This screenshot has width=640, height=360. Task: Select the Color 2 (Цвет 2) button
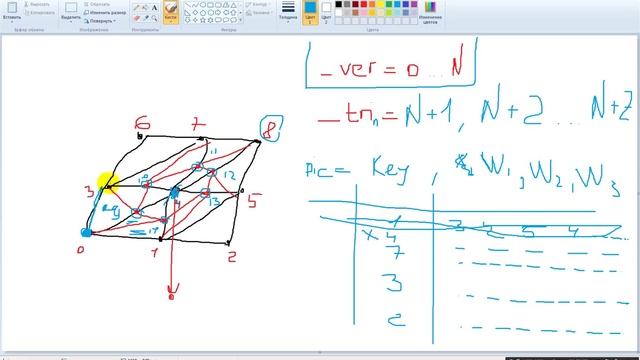[x=326, y=12]
